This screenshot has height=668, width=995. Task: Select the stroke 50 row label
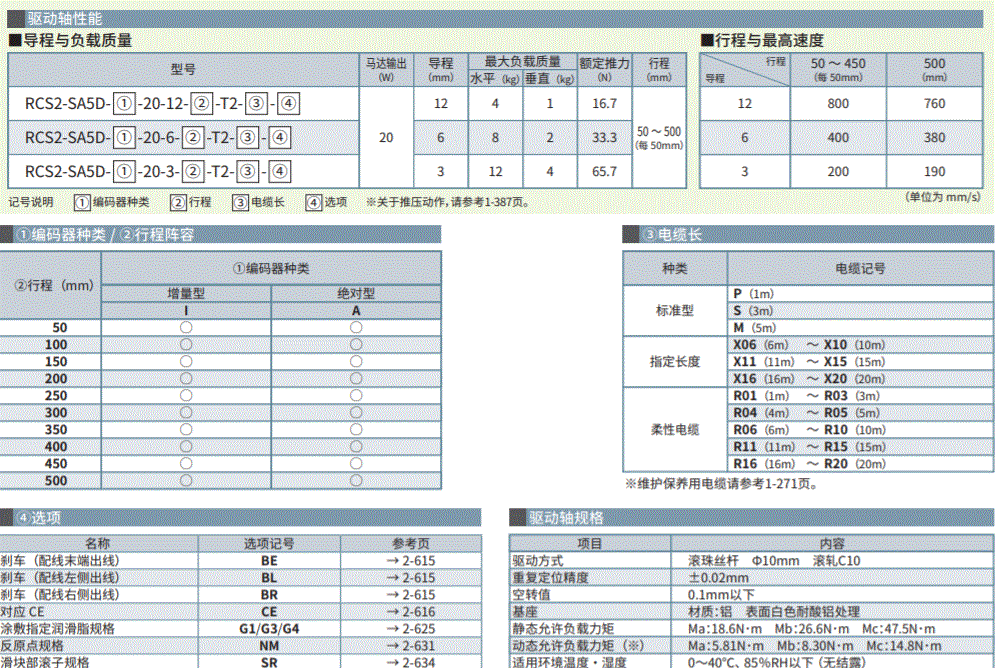point(60,327)
